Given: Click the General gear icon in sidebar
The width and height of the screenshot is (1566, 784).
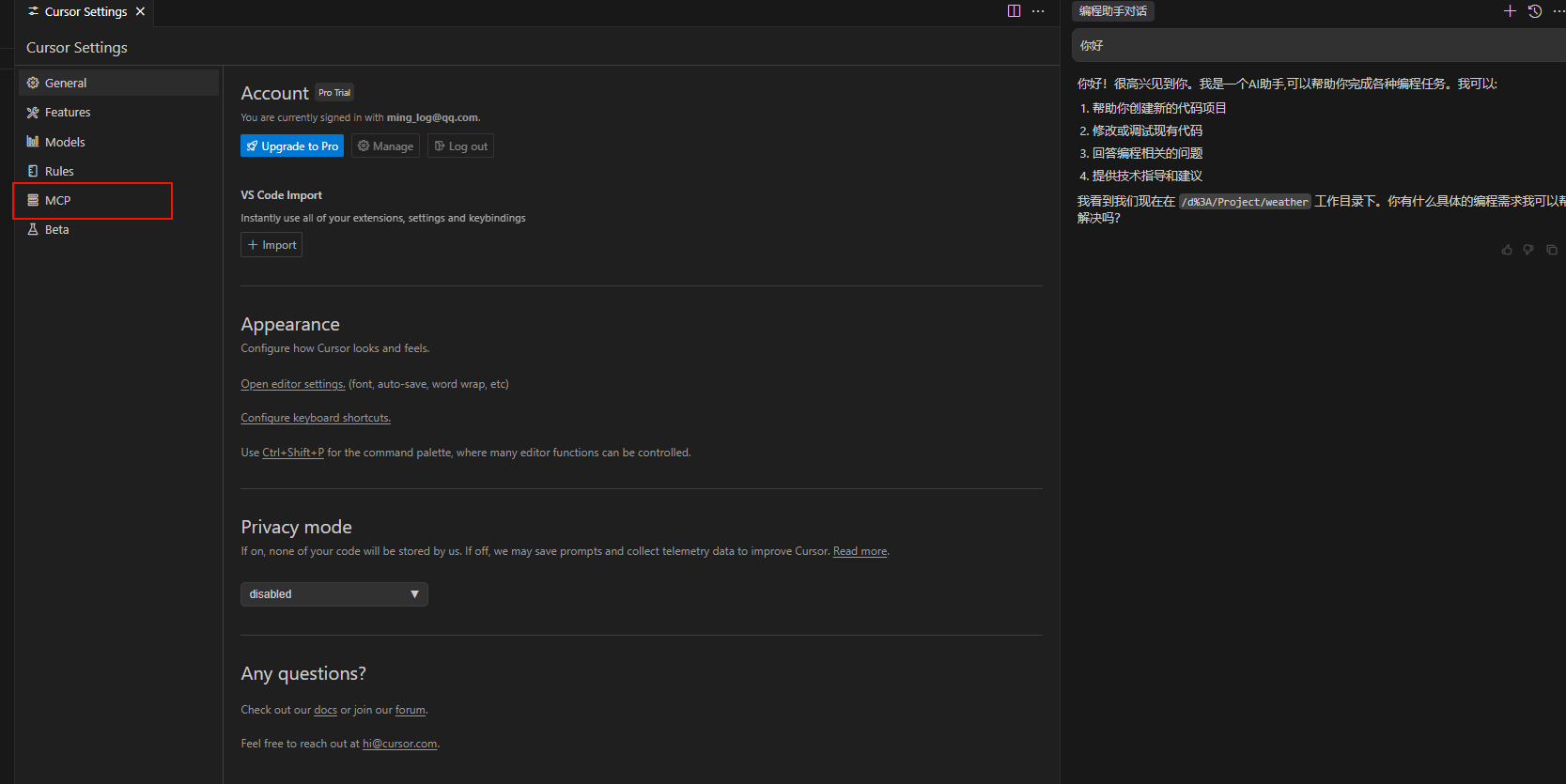Looking at the screenshot, I should 33,83.
